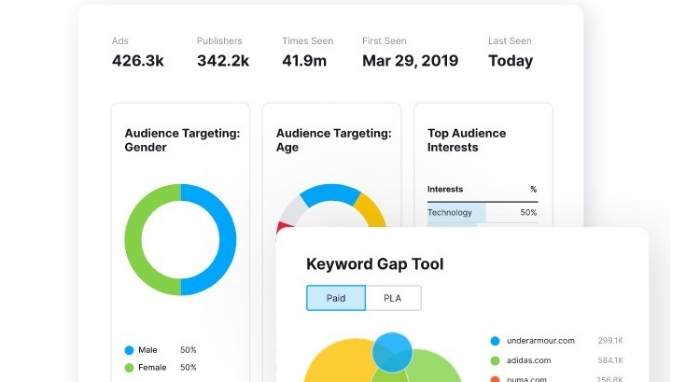
Task: Click the 50% value beside Technology
Action: click(529, 212)
